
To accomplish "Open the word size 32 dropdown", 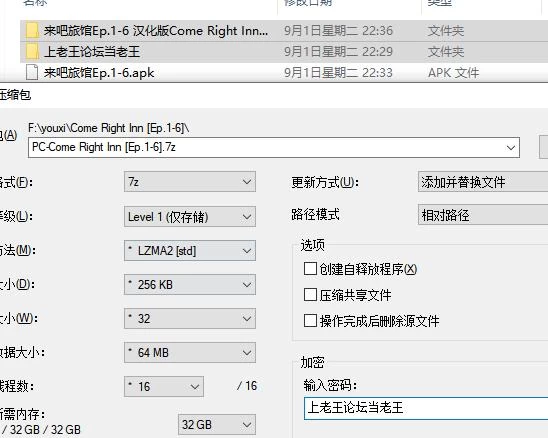I will coord(190,318).
